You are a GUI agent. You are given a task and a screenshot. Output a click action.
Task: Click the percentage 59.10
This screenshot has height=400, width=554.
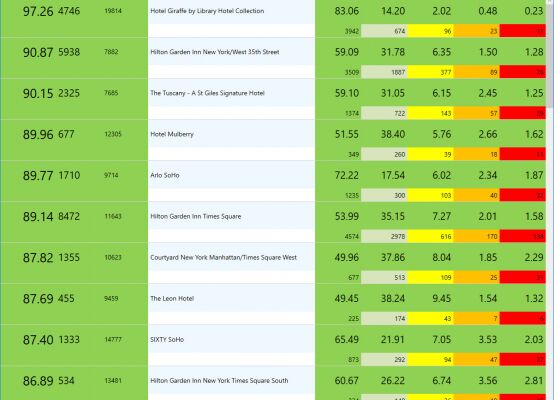coord(347,93)
